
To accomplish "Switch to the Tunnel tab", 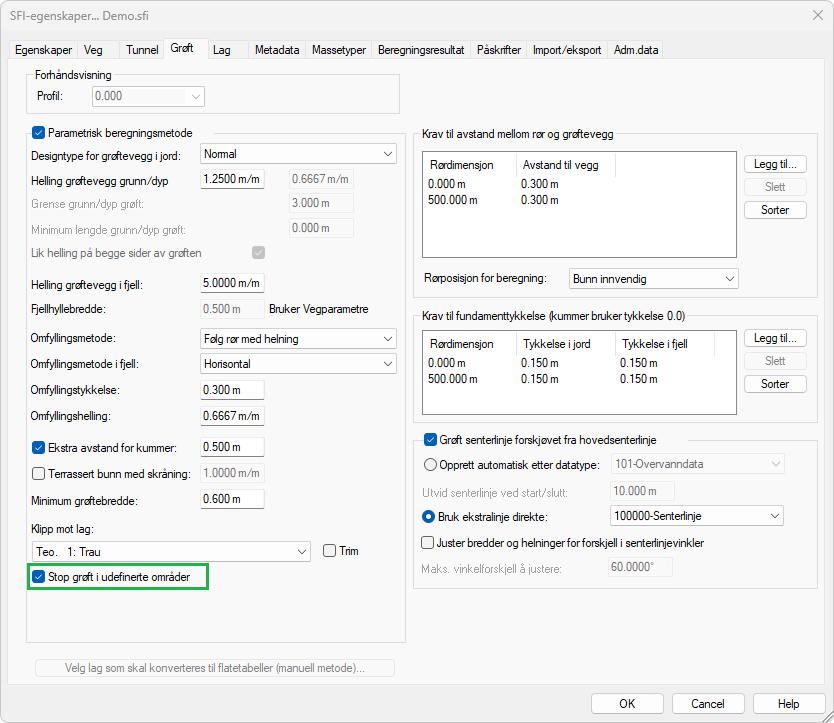I will [141, 50].
